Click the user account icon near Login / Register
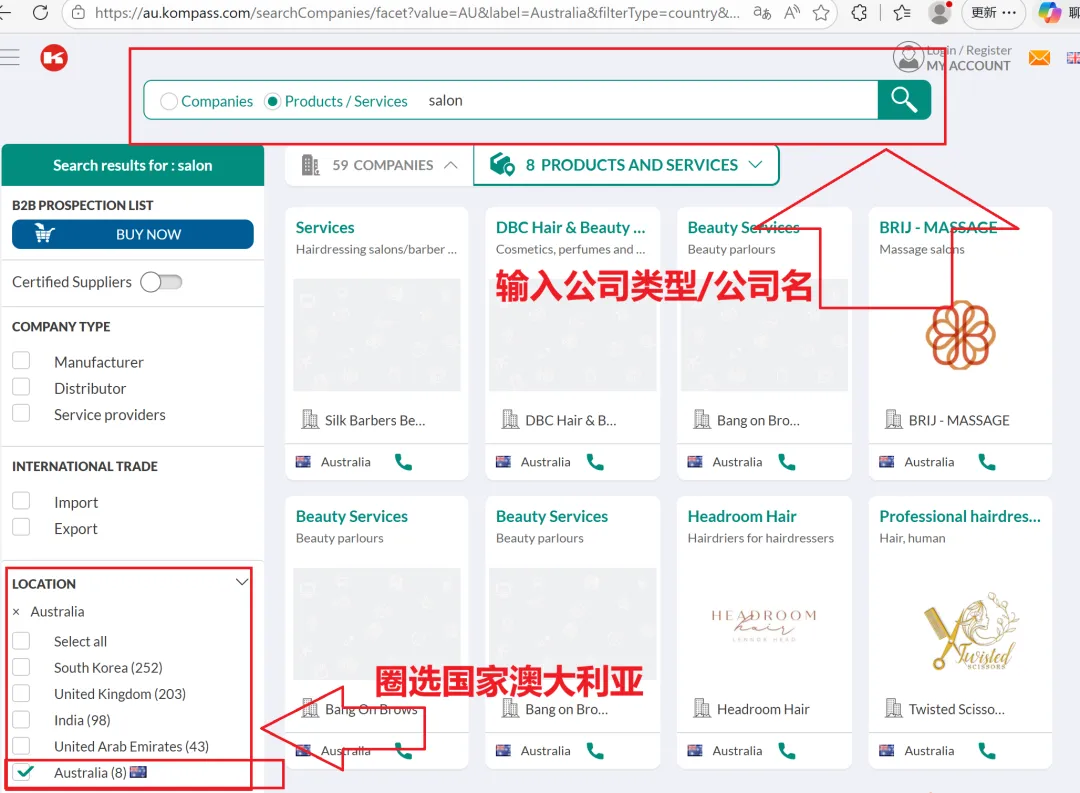Viewport: 1080px width, 793px height. [x=908, y=57]
